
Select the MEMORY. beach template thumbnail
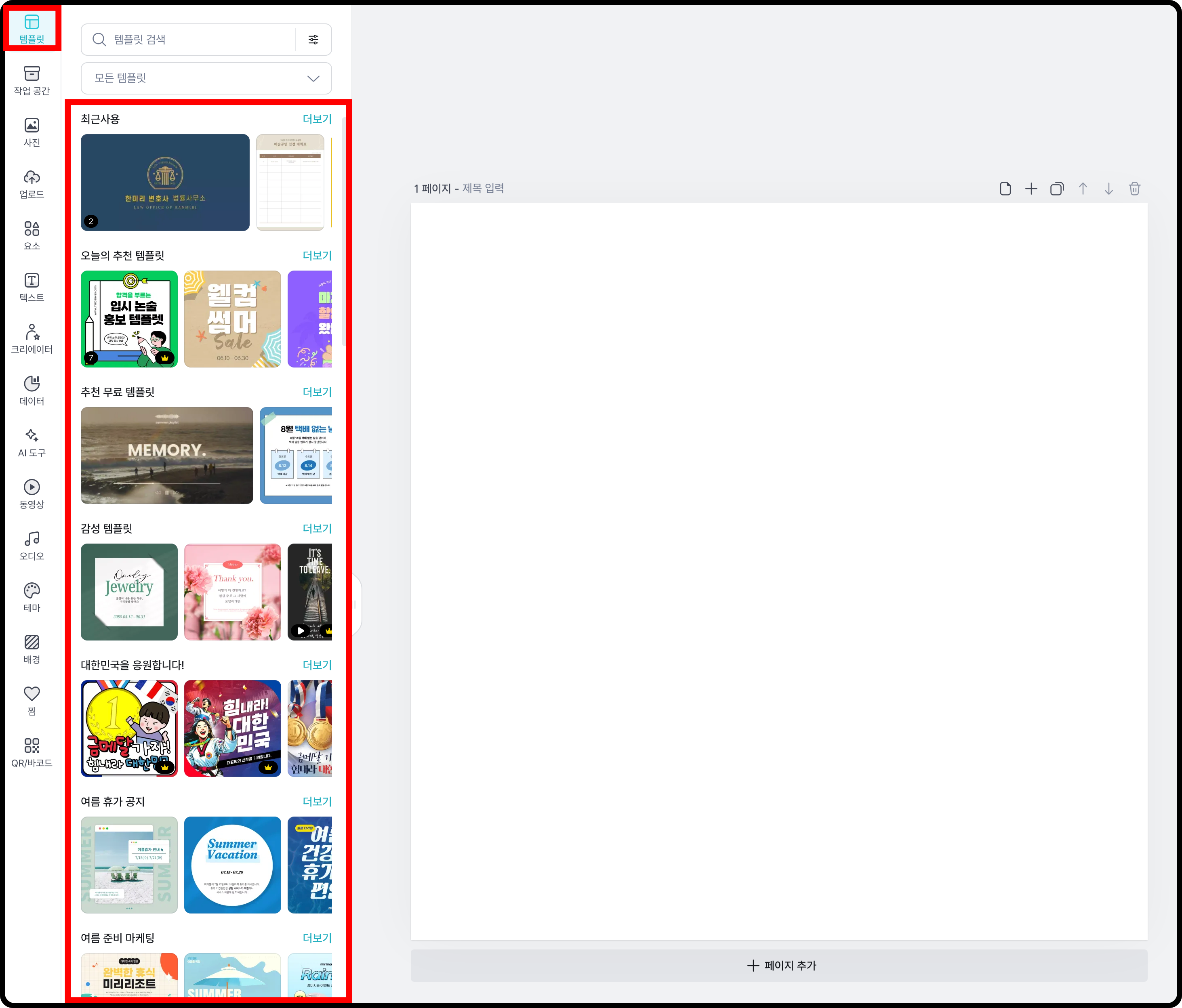pyautogui.click(x=166, y=455)
